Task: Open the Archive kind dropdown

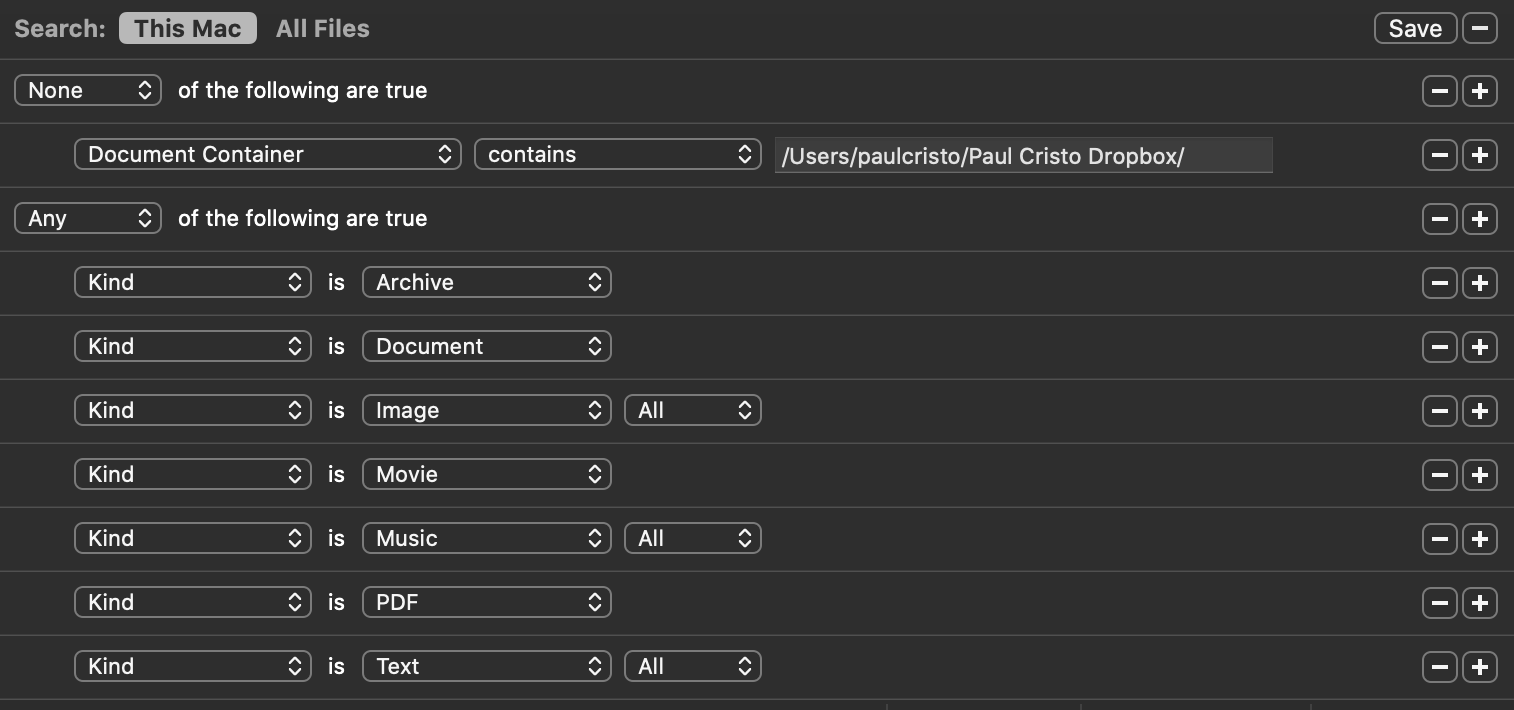Action: pos(486,283)
